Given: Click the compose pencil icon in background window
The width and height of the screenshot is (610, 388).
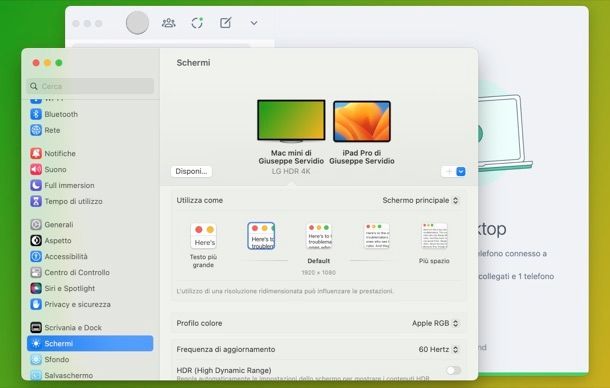Looking at the screenshot, I should pos(226,23).
